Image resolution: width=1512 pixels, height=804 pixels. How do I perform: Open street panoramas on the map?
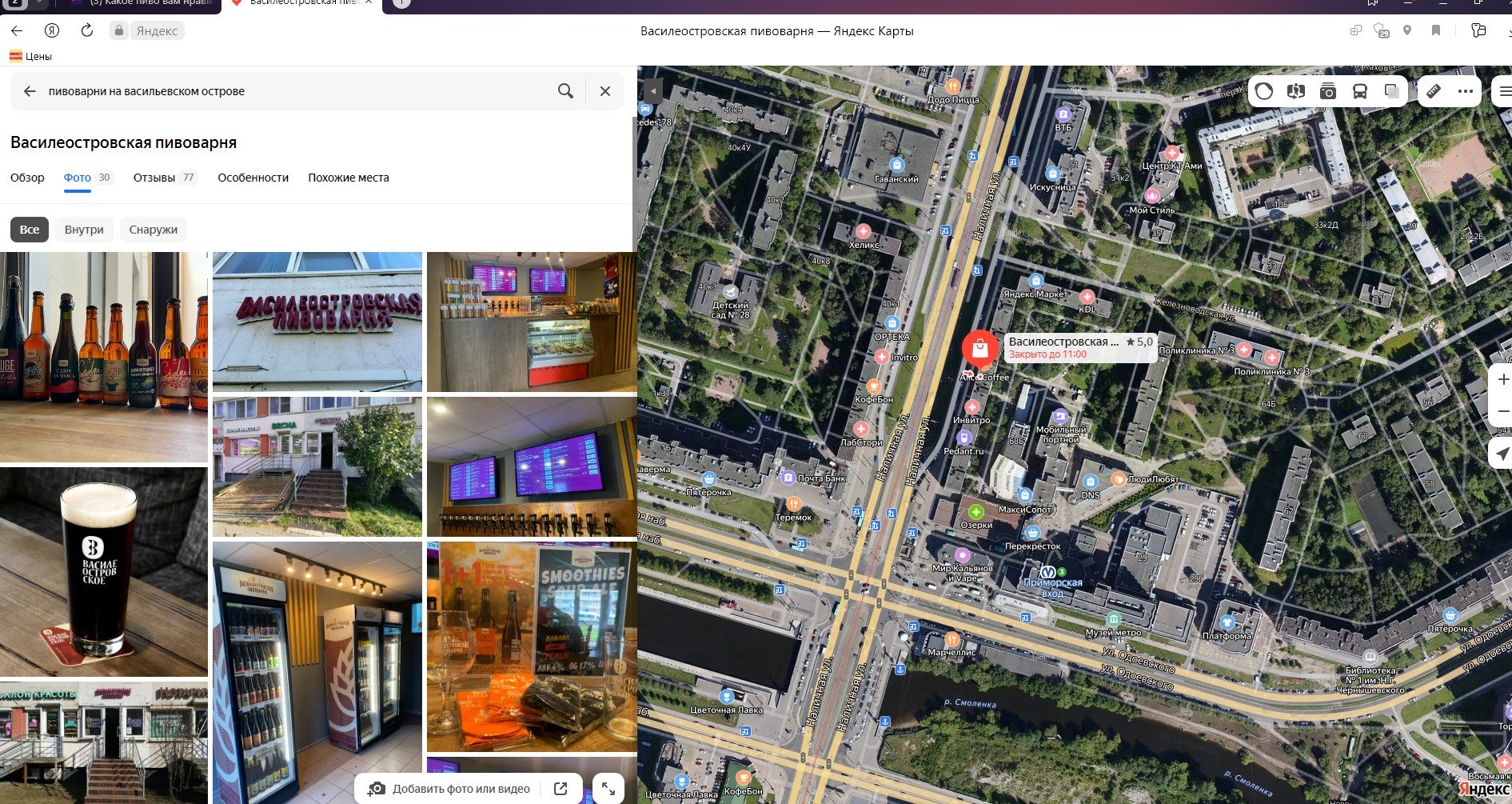(1296, 91)
